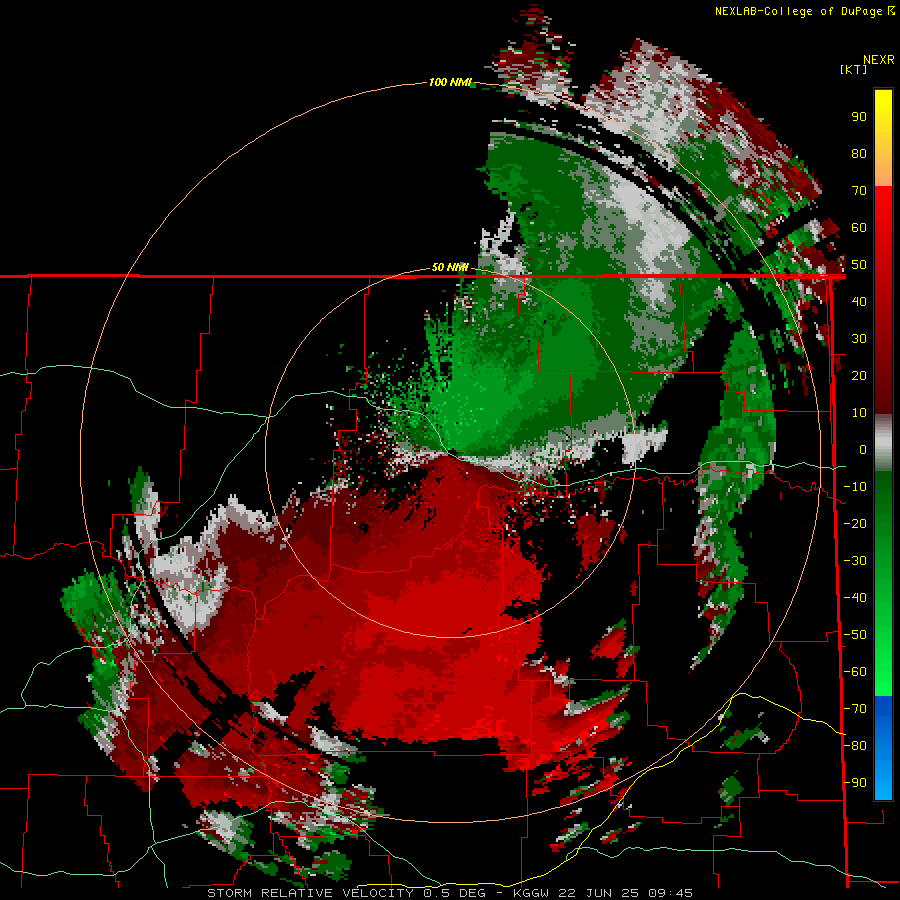
Task: Click the -60 value on the velocity scale
Action: [x=855, y=672]
